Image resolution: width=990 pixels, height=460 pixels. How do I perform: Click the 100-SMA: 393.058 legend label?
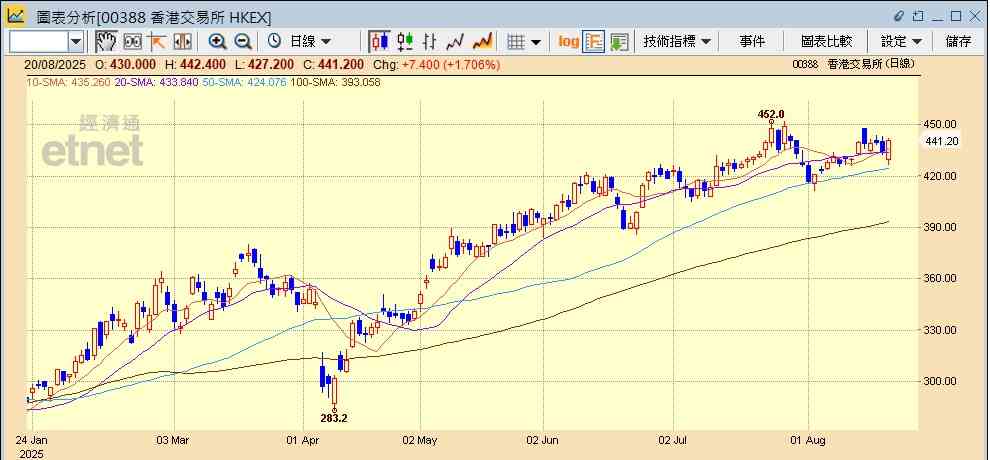click(x=335, y=82)
